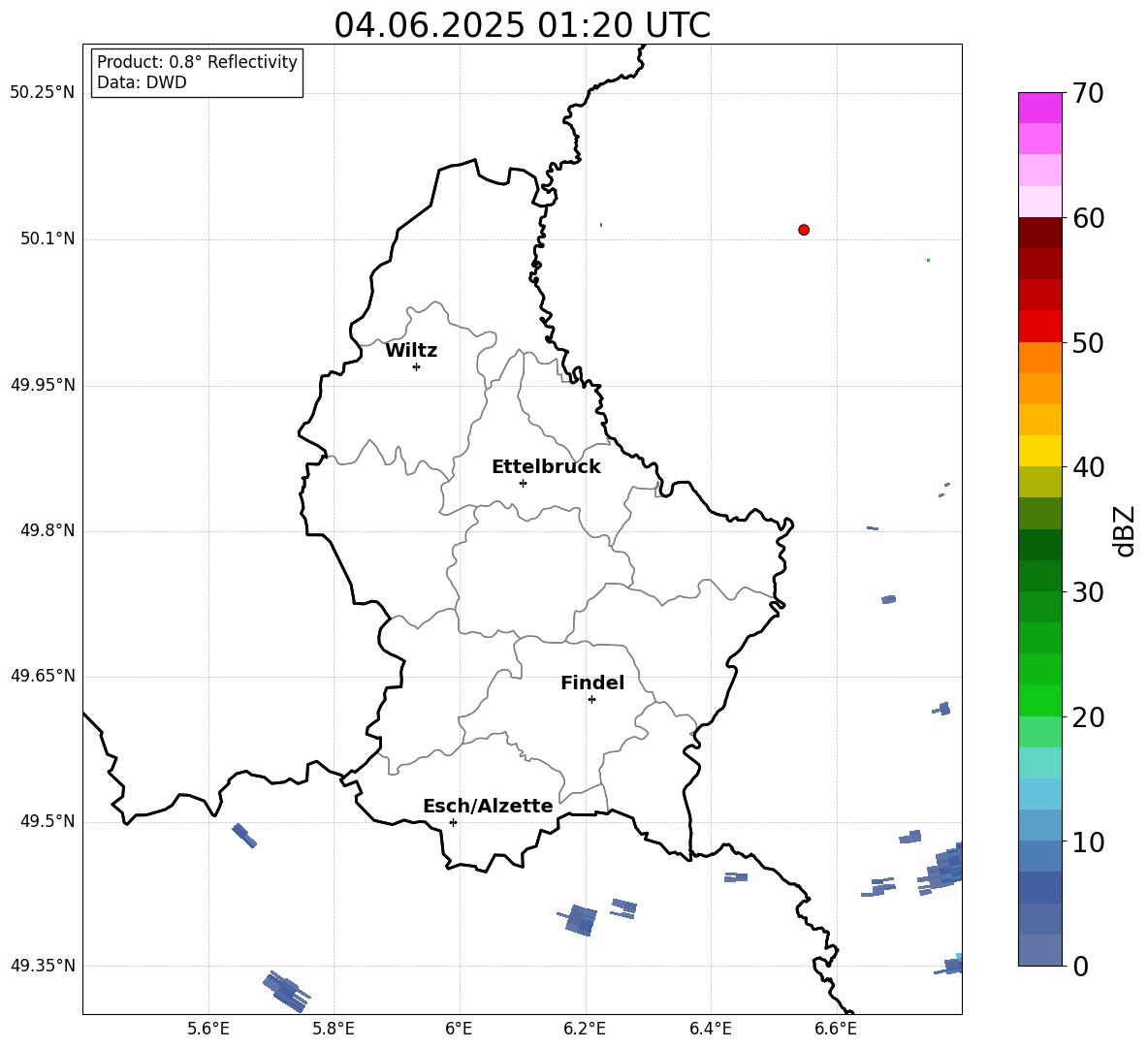The height and width of the screenshot is (1048, 1148).
Task: Click the Esch/Alzette city label
Action: [488, 806]
